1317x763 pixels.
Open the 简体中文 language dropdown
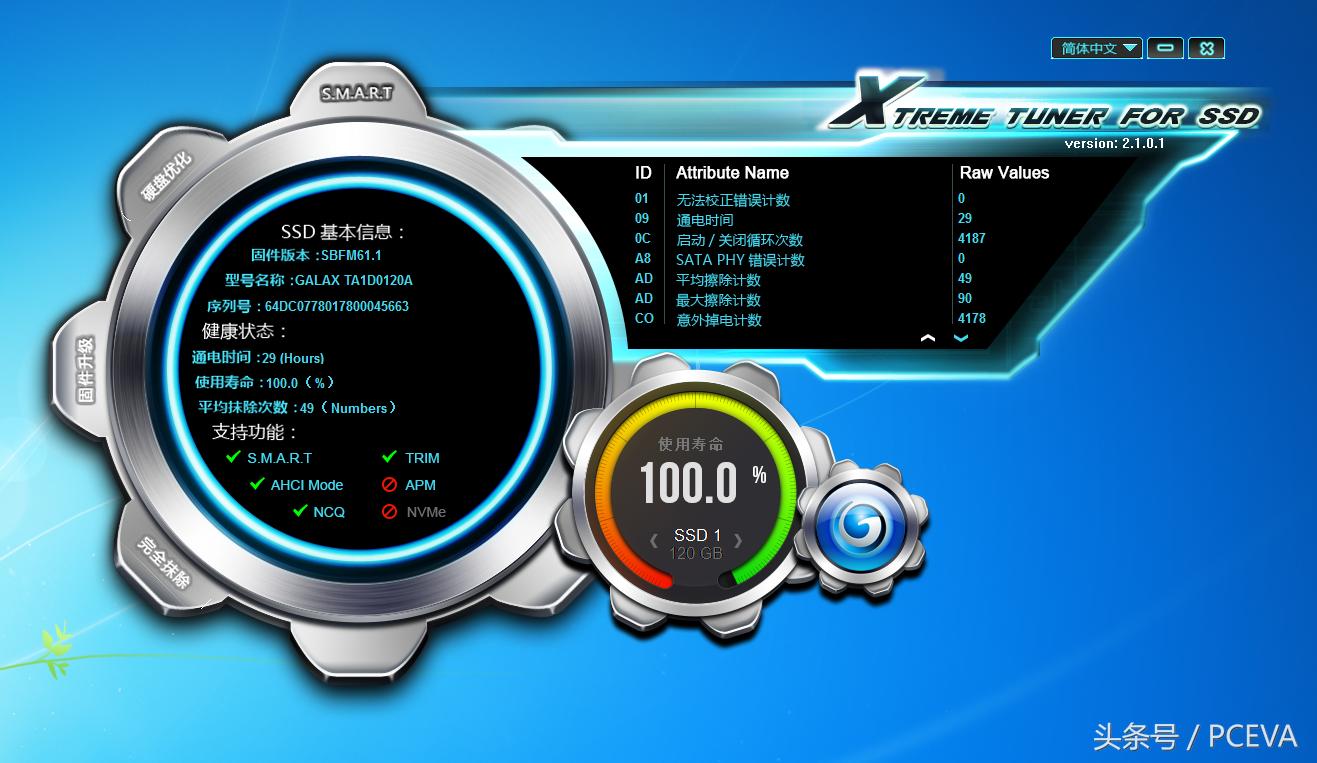(x=1095, y=47)
